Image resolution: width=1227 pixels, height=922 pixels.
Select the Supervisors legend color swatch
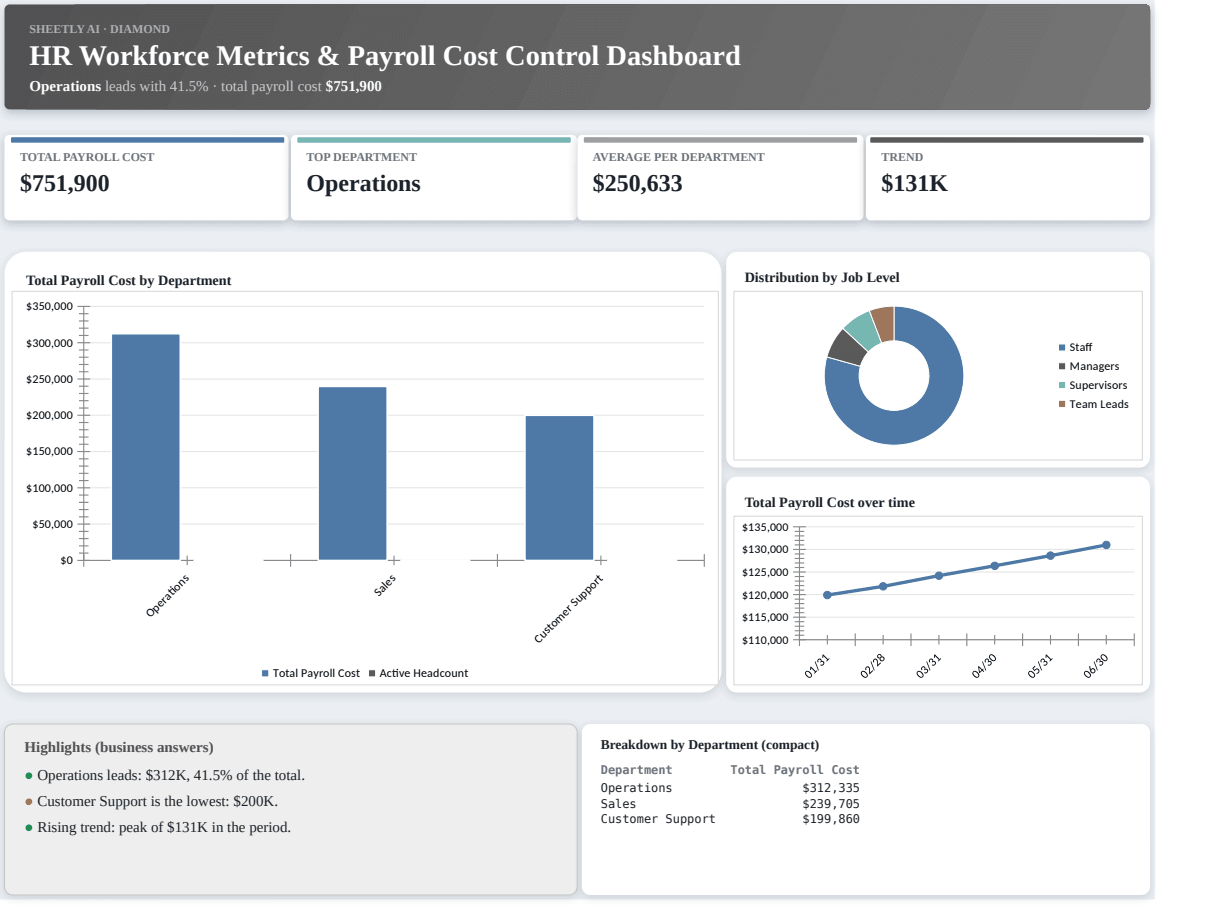point(1062,385)
